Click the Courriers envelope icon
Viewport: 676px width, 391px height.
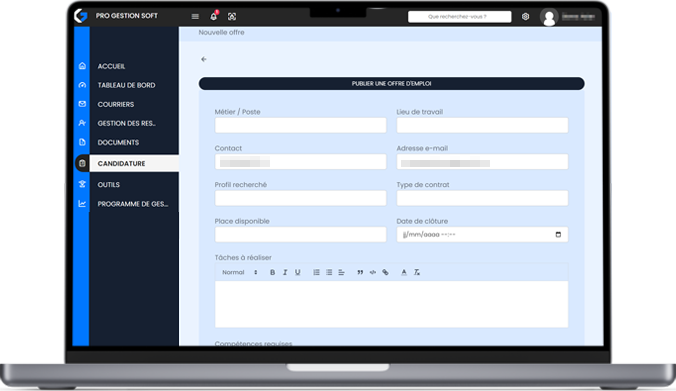[82, 104]
